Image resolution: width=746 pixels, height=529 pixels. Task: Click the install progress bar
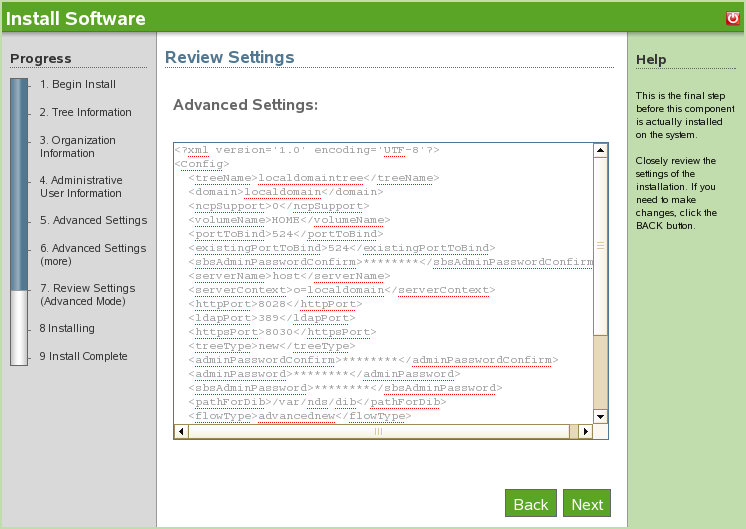pos(19,222)
